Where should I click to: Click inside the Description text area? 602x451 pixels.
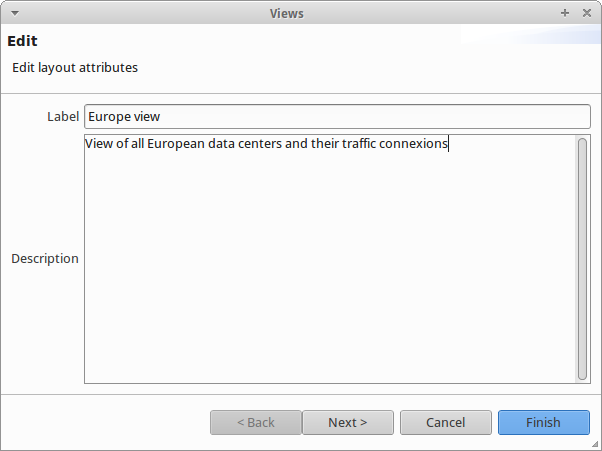pyautogui.click(x=330, y=258)
